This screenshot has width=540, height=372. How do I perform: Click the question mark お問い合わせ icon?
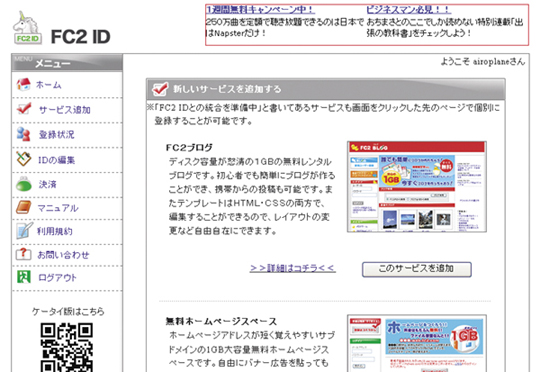pyautogui.click(x=23, y=254)
